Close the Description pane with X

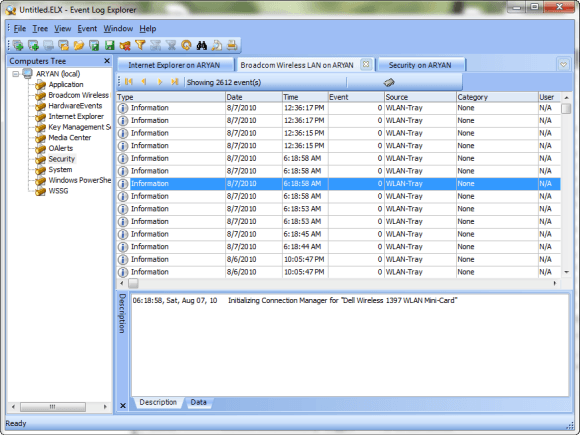[123, 406]
